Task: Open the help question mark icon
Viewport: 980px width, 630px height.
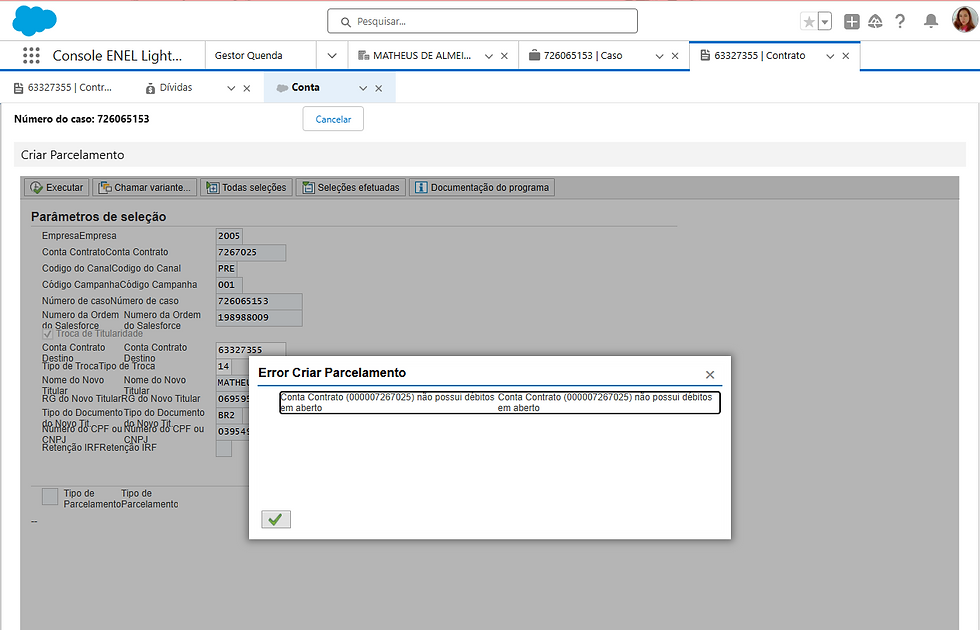Action: pos(900,22)
